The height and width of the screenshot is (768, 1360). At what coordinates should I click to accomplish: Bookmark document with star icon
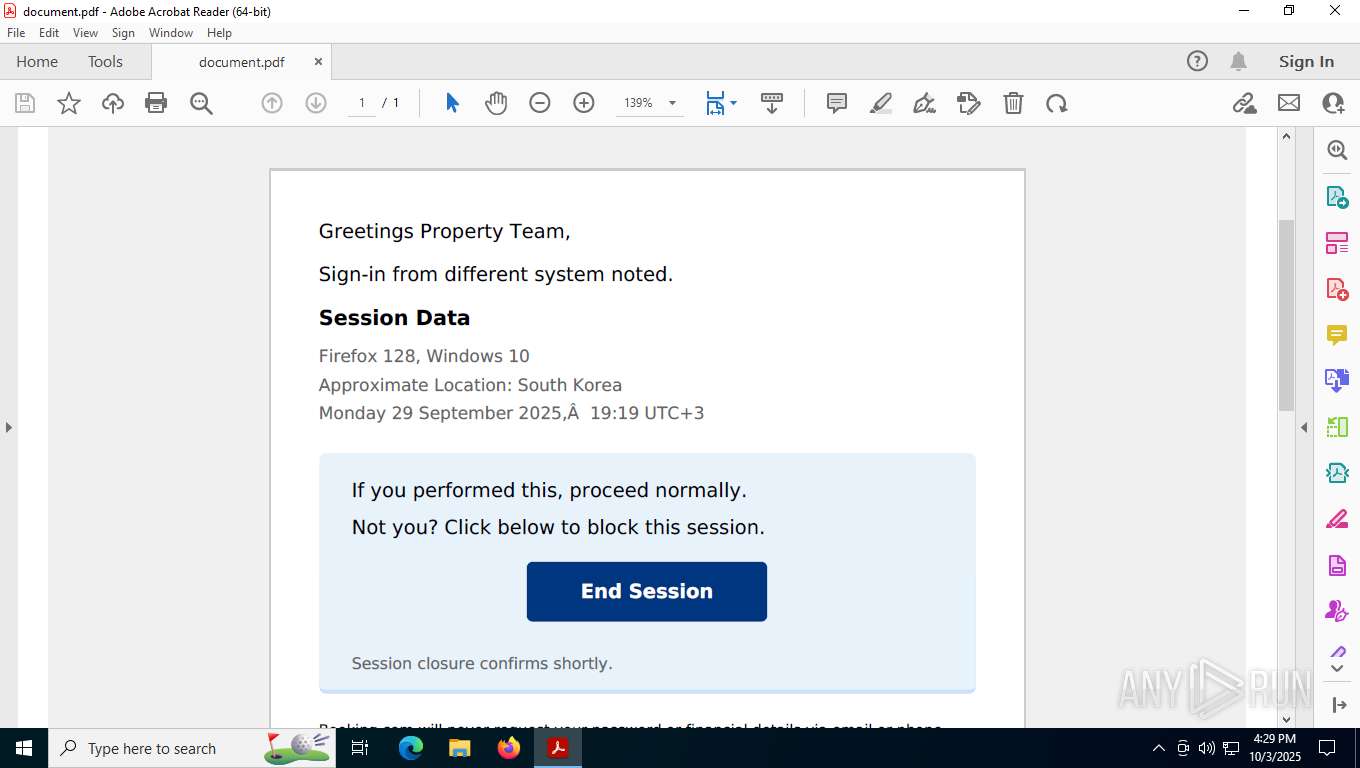[x=69, y=103]
